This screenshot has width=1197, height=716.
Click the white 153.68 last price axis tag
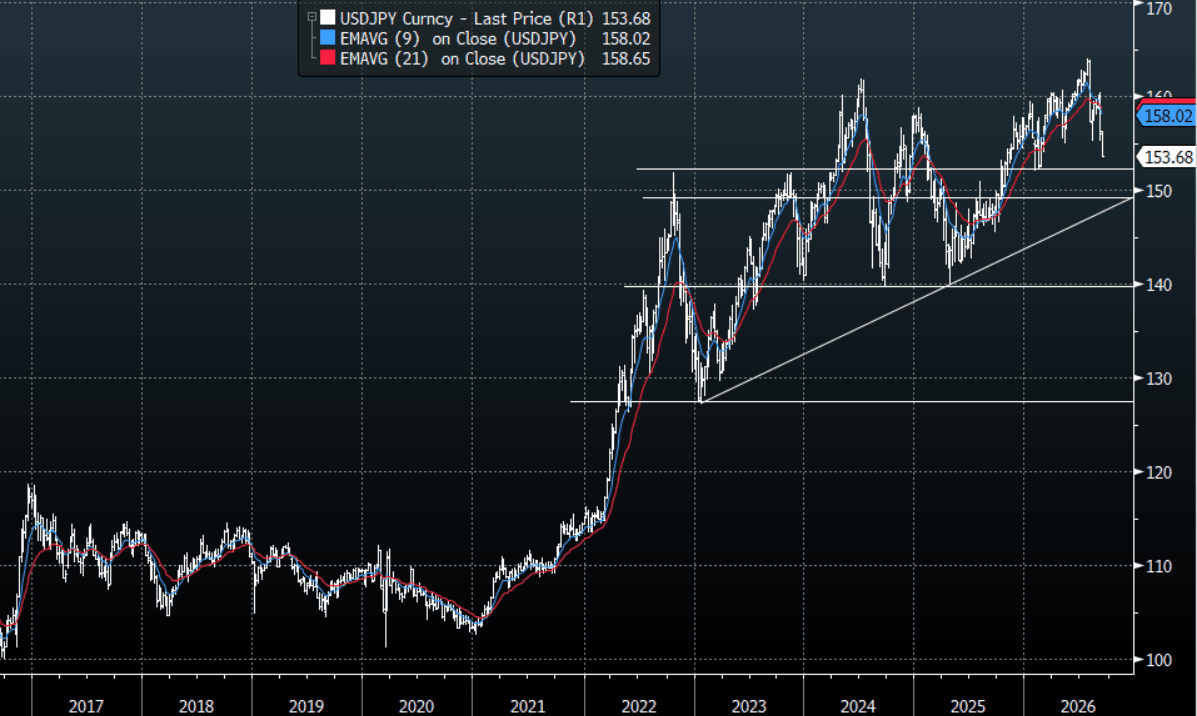point(1166,157)
